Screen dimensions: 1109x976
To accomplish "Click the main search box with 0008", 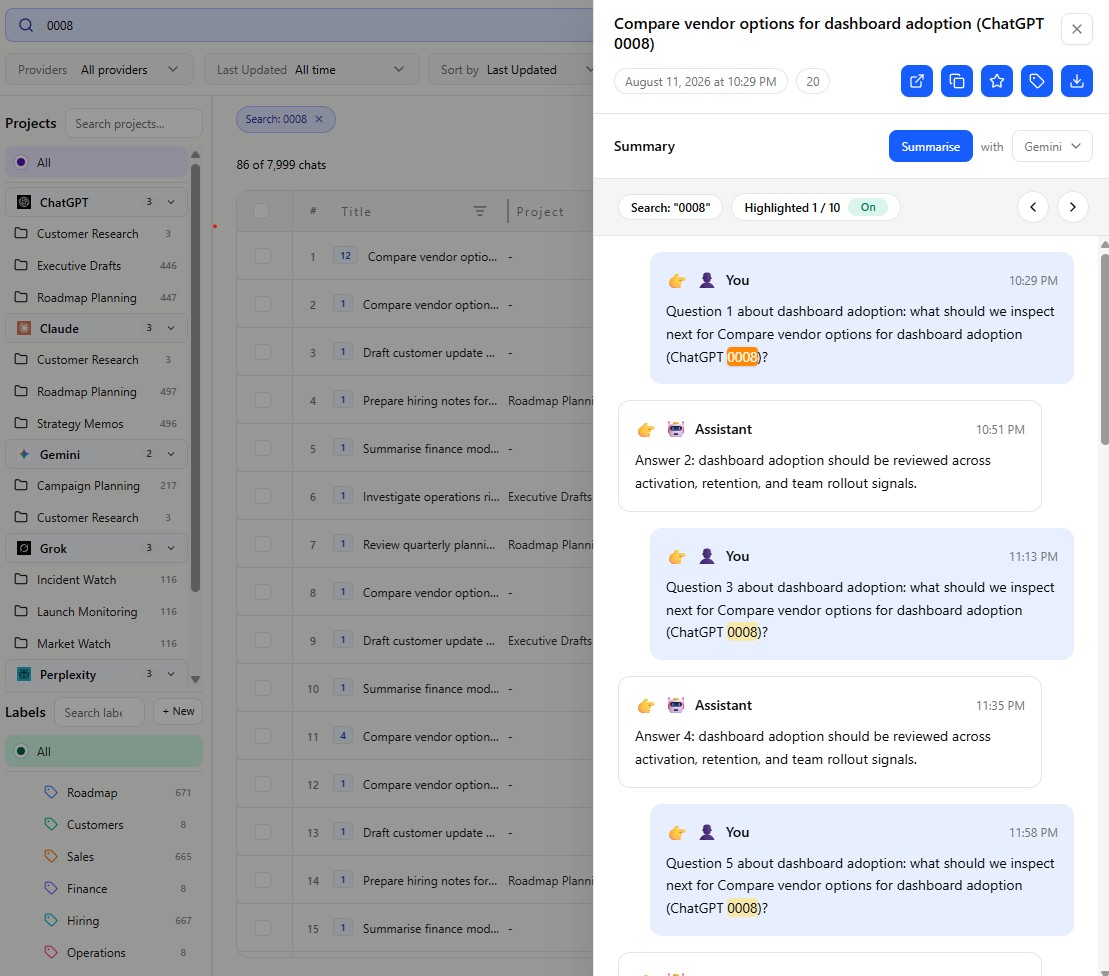I will (299, 25).
